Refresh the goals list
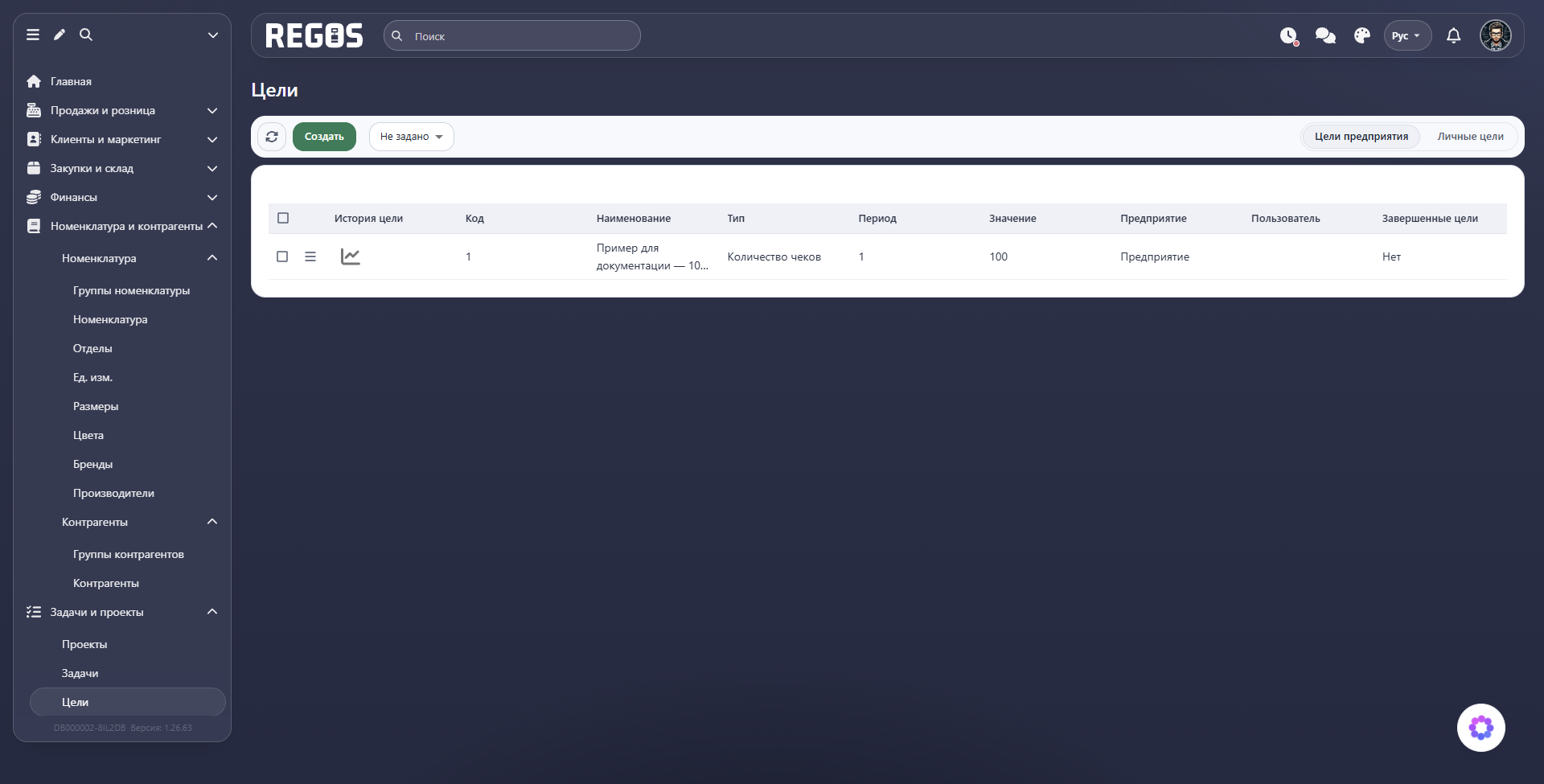This screenshot has width=1544, height=784. click(272, 137)
